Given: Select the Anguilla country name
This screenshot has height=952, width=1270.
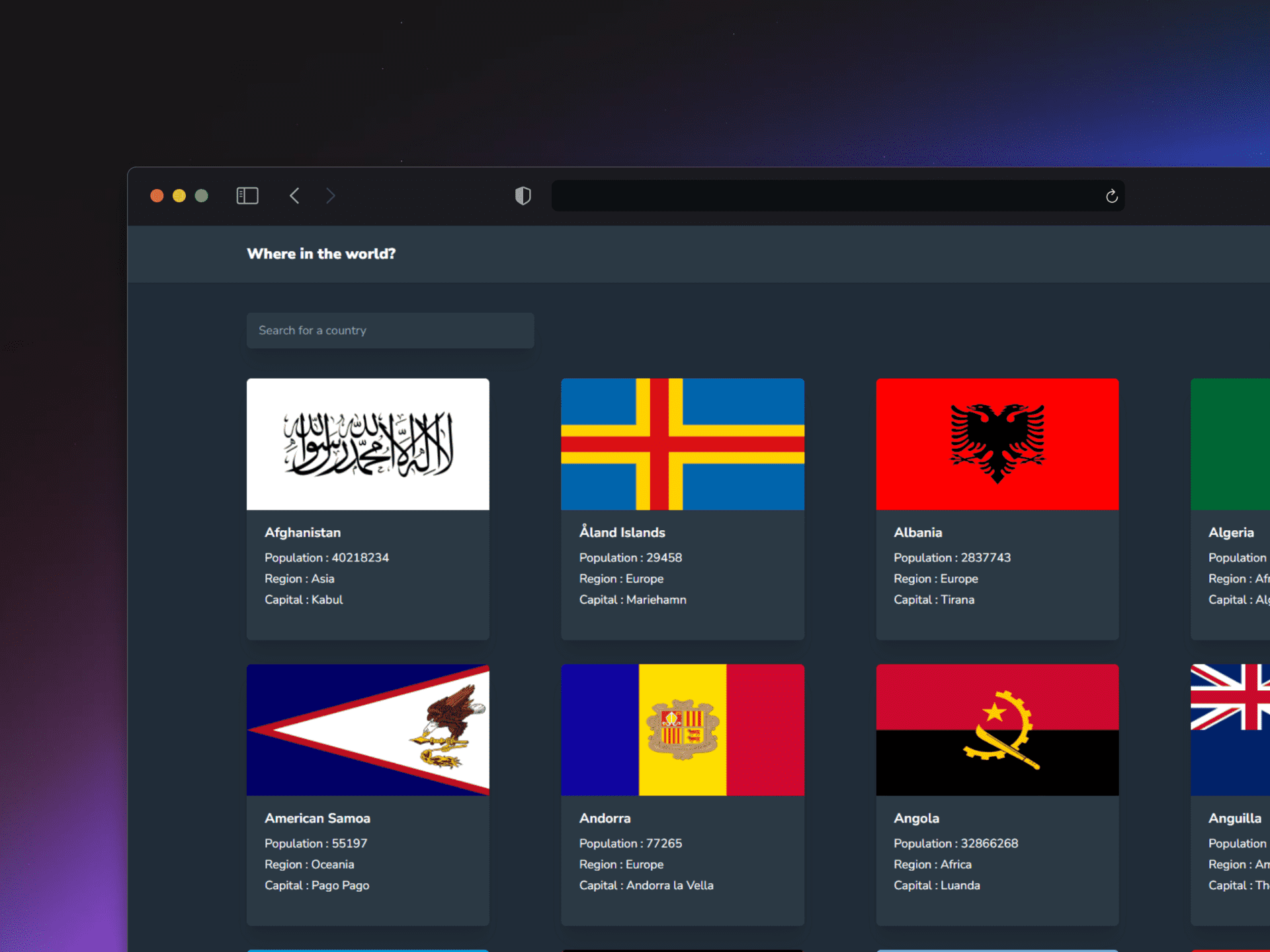Looking at the screenshot, I should [x=1235, y=818].
